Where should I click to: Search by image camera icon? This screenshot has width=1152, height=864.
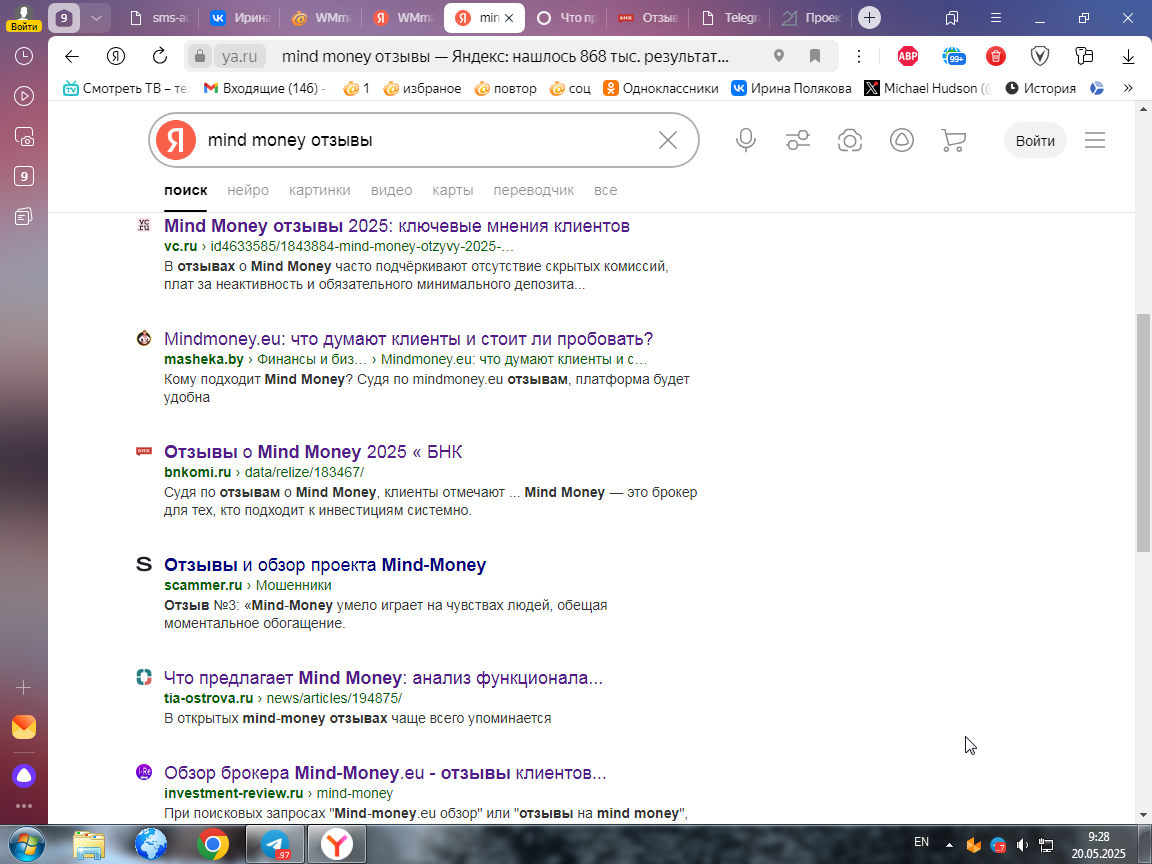[x=850, y=140]
